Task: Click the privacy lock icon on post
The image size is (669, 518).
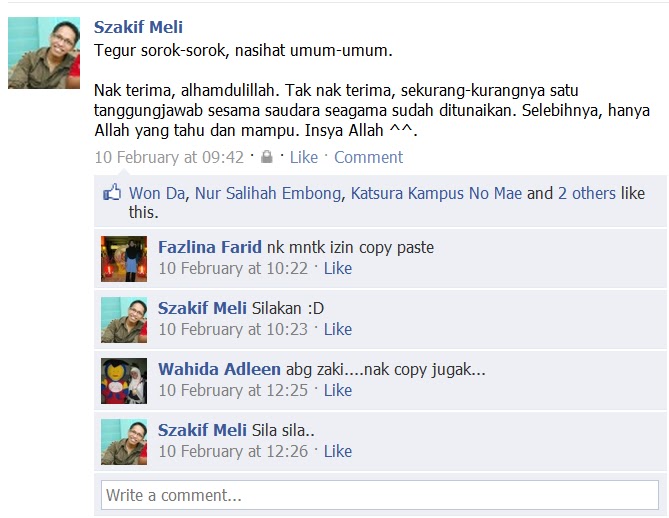Action: pyautogui.click(x=267, y=157)
